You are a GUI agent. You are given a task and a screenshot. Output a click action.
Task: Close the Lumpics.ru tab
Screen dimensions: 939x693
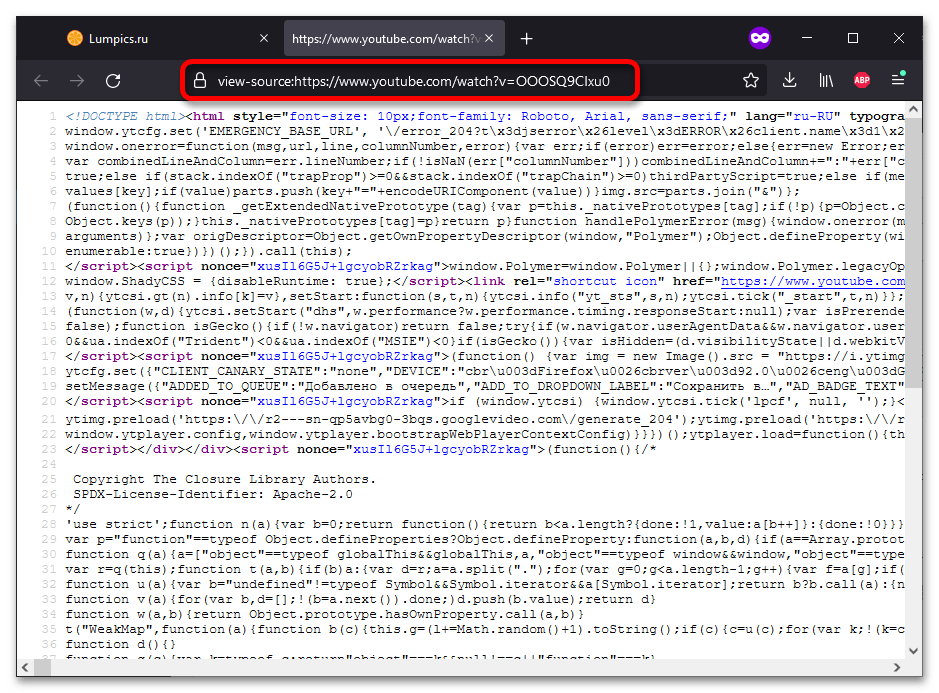pos(264,38)
